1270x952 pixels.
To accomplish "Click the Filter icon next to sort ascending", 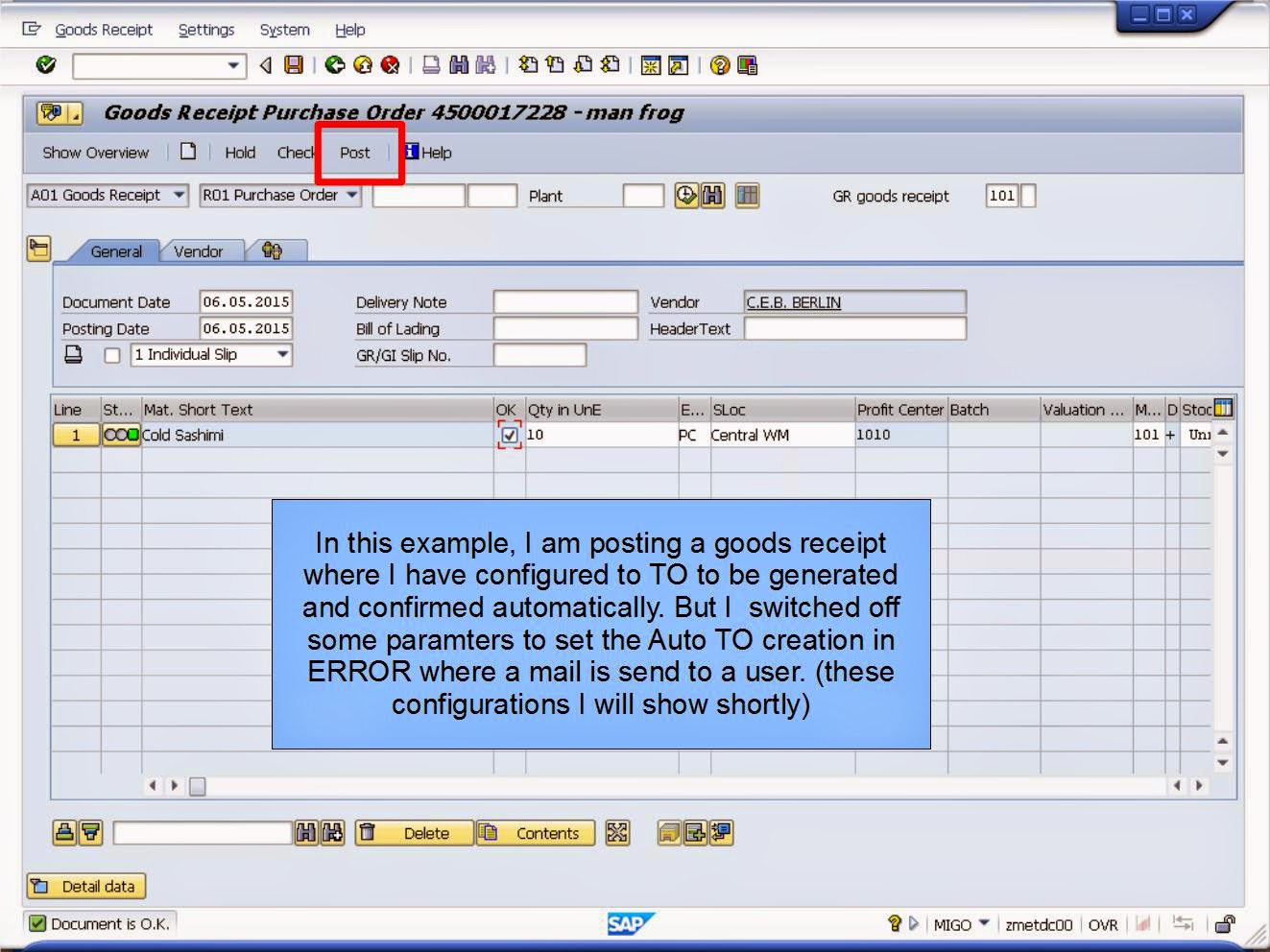I will (89, 832).
